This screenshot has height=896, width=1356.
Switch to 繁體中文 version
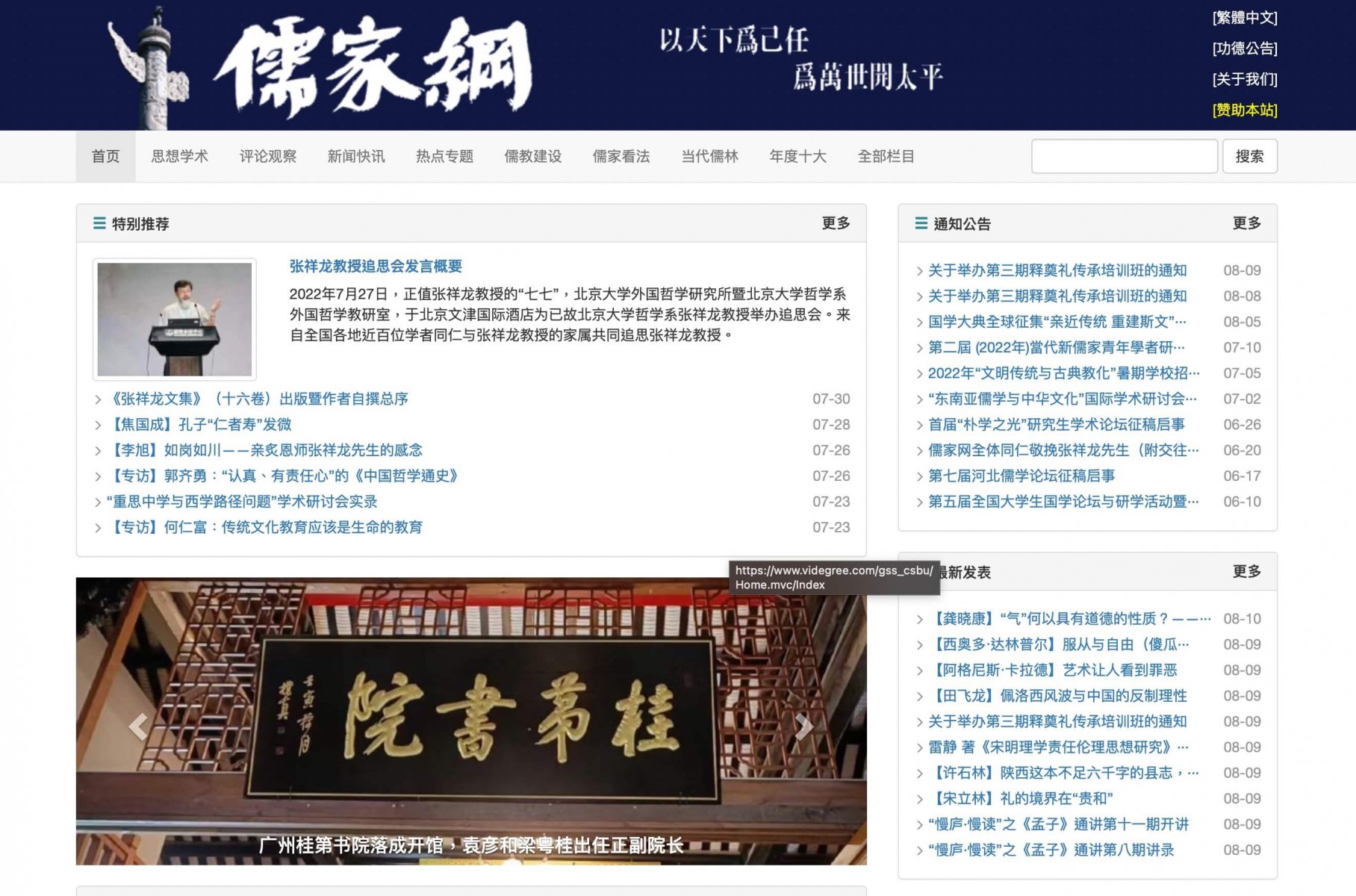point(1244,18)
